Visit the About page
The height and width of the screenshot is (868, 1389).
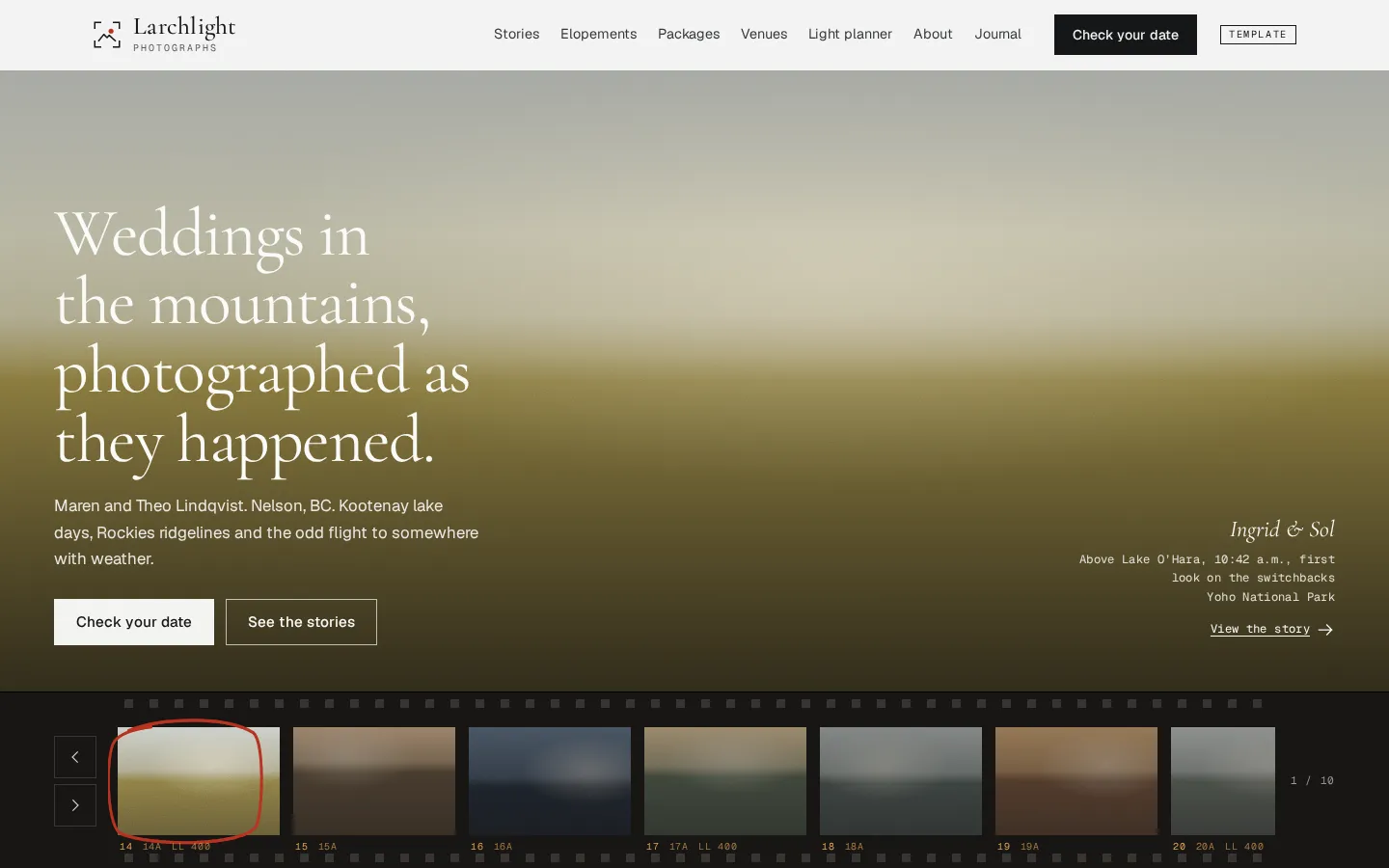(933, 34)
